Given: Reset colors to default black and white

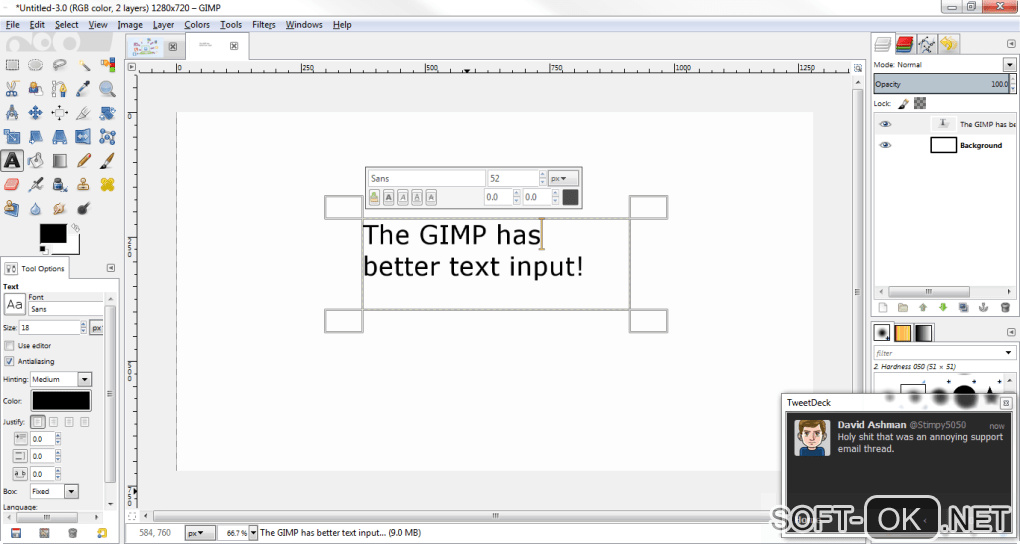Looking at the screenshot, I should click(x=43, y=249).
